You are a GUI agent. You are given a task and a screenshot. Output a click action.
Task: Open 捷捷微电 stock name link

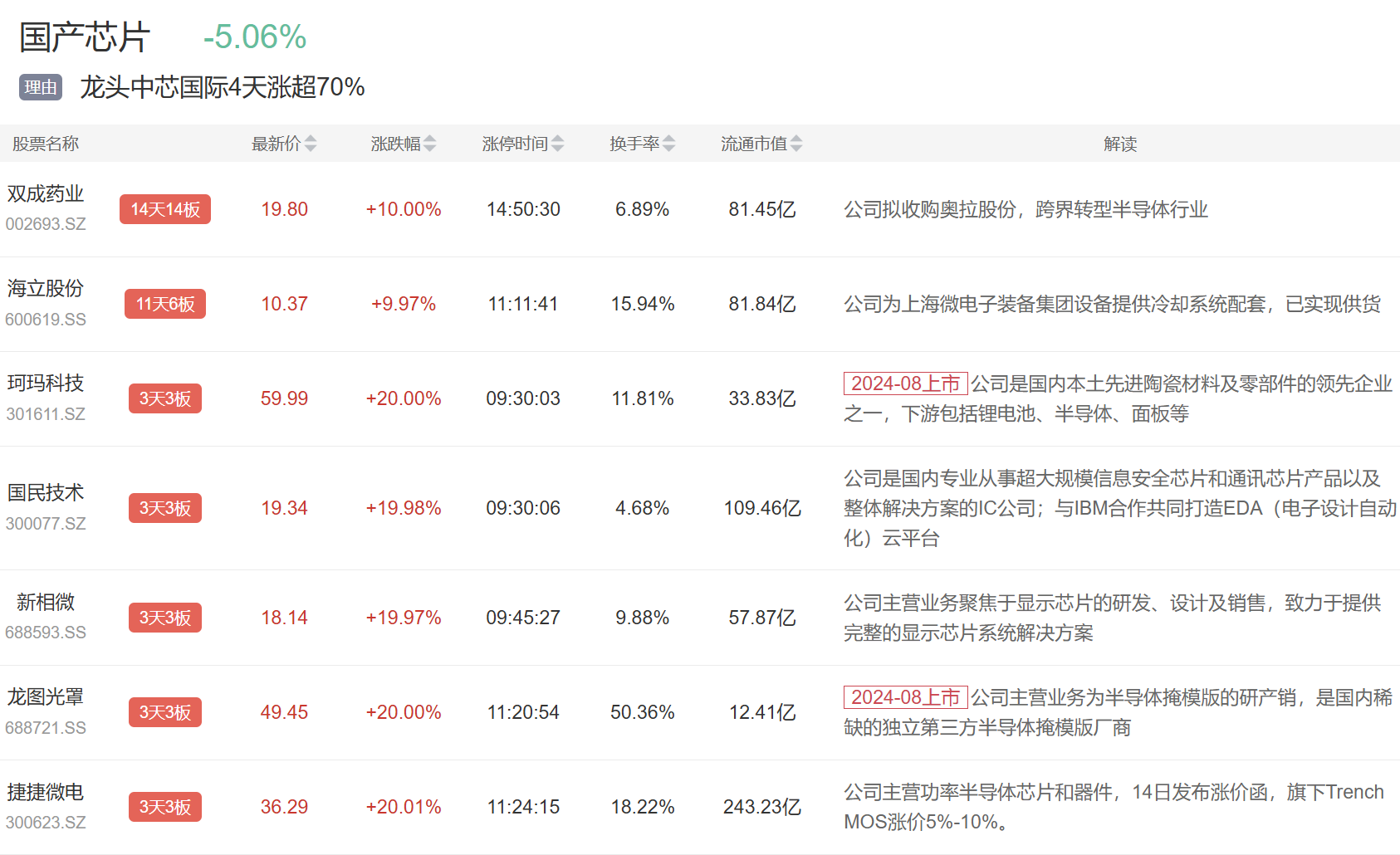(46, 793)
